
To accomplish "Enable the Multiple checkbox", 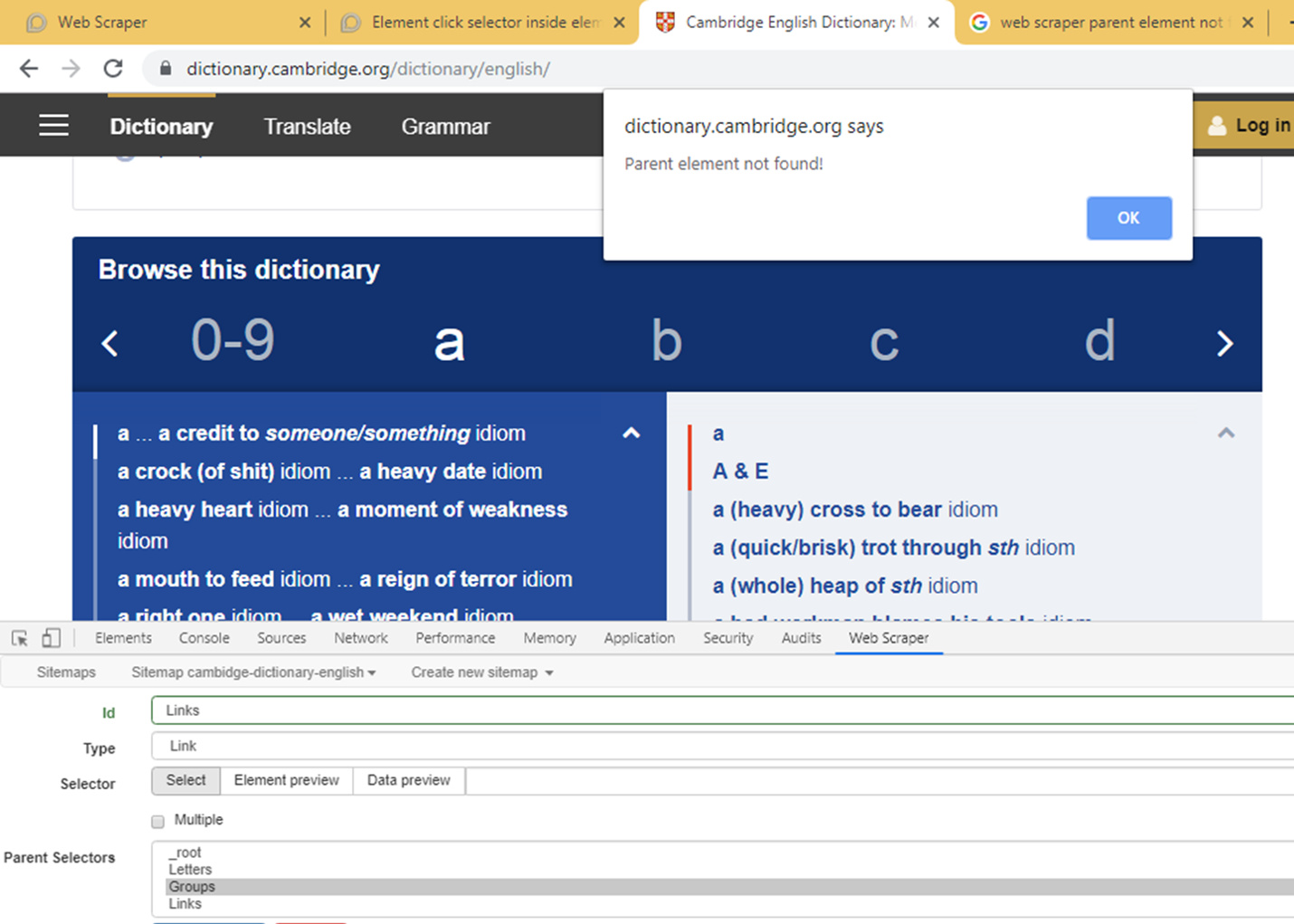I will pos(157,820).
